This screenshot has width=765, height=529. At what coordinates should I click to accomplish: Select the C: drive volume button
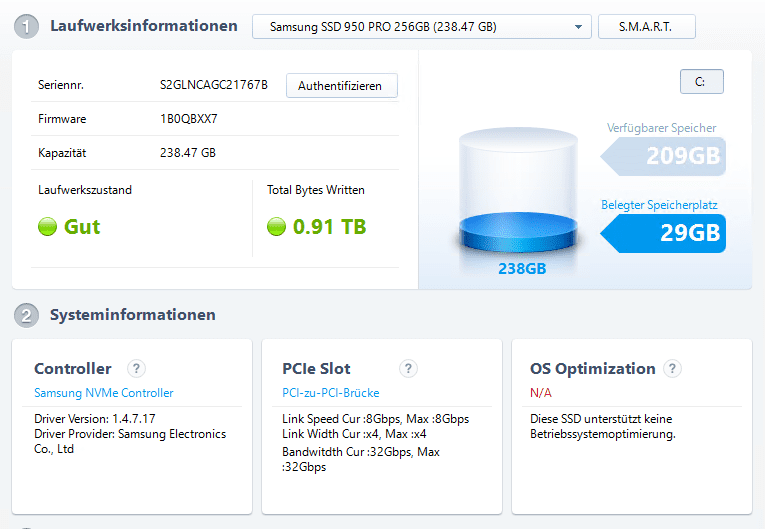(x=702, y=81)
